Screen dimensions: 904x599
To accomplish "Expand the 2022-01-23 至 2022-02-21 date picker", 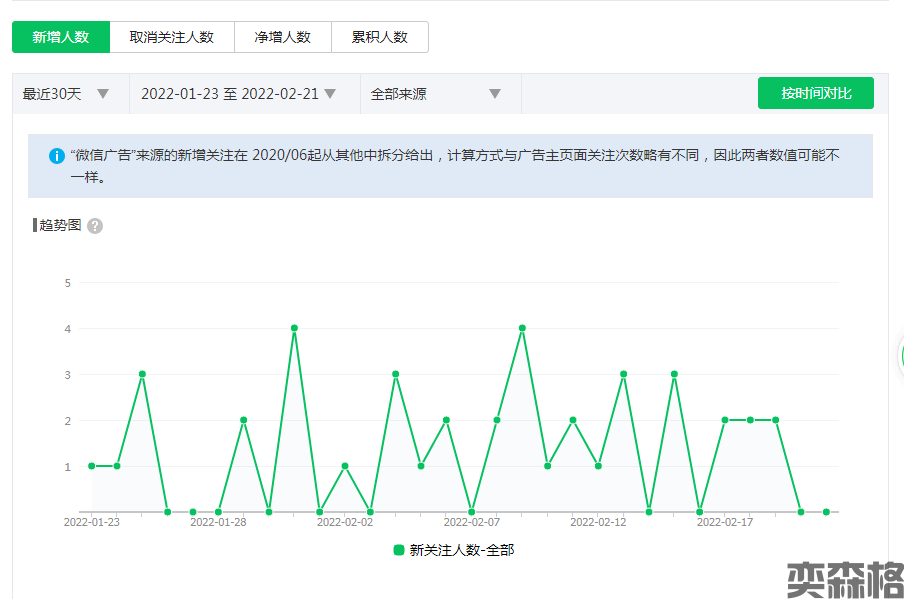I will pyautogui.click(x=238, y=94).
